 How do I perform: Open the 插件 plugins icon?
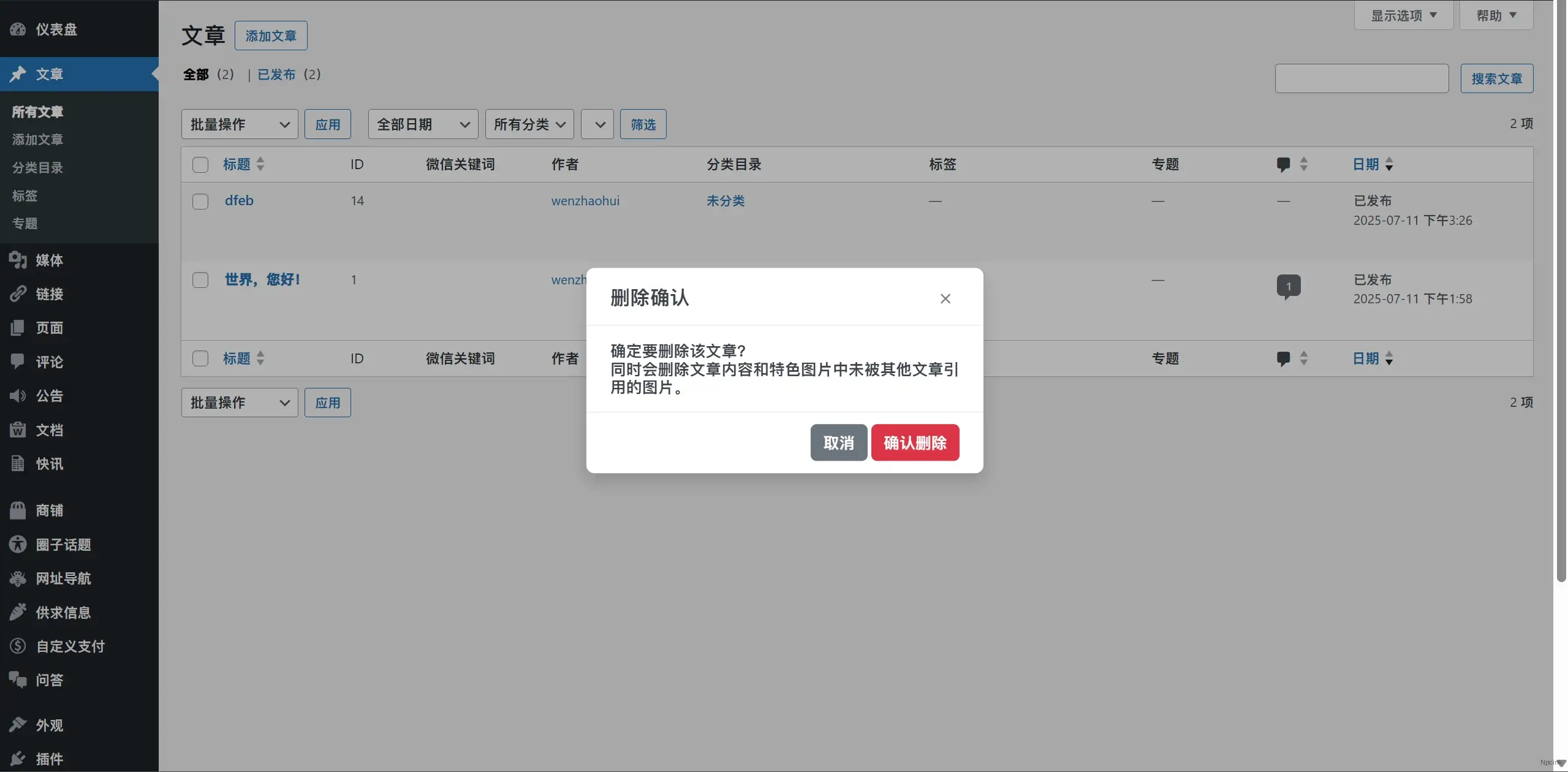click(18, 759)
